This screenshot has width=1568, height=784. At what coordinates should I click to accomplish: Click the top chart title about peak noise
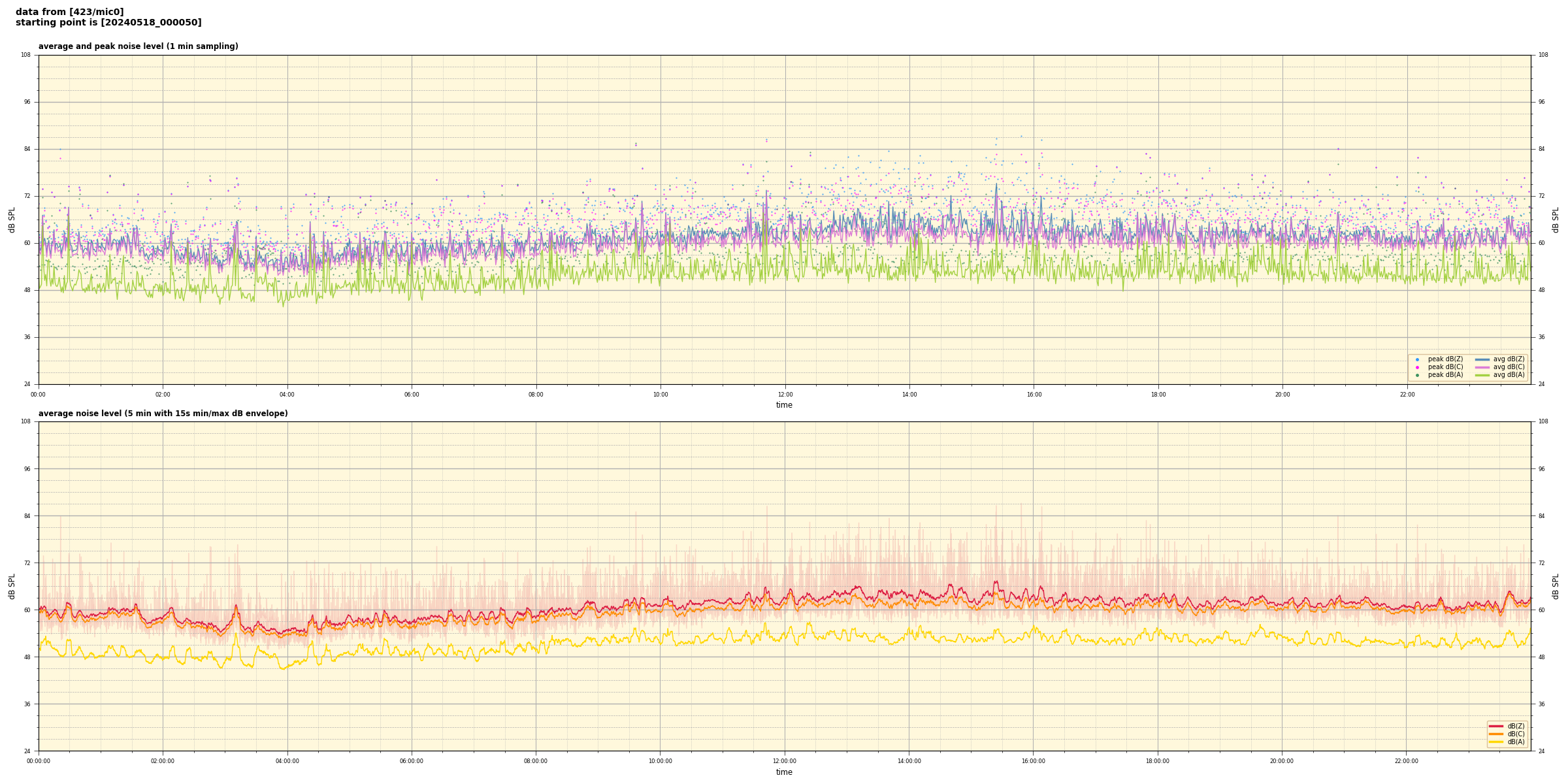pos(138,46)
